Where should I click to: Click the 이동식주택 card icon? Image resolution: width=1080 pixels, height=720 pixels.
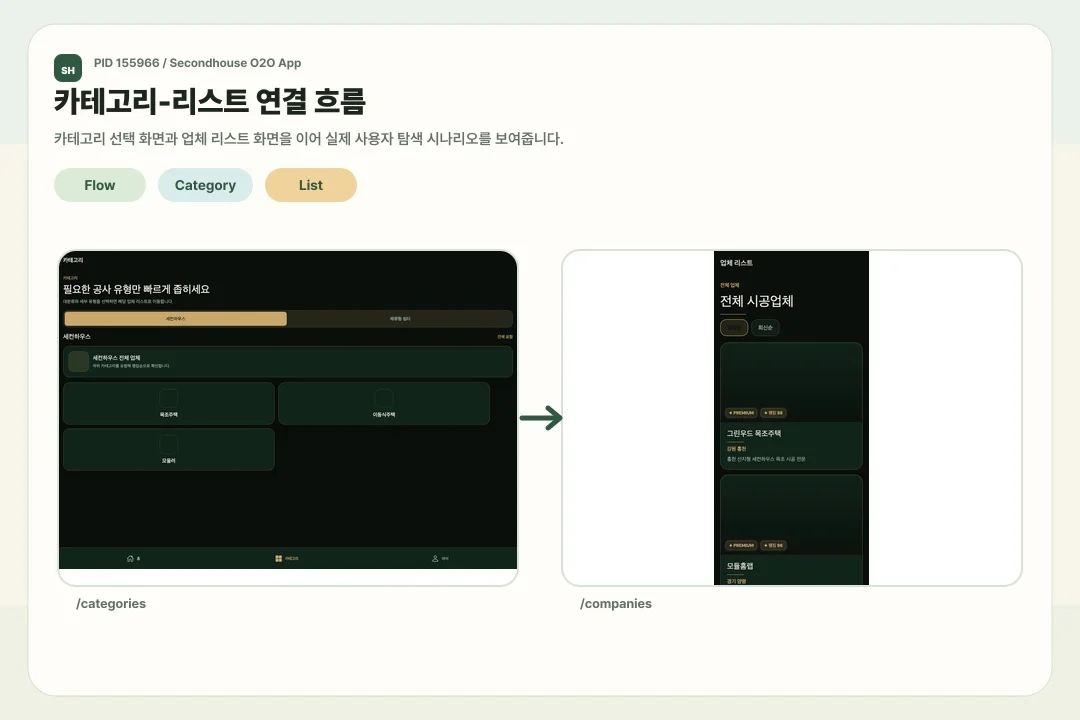[x=384, y=398]
